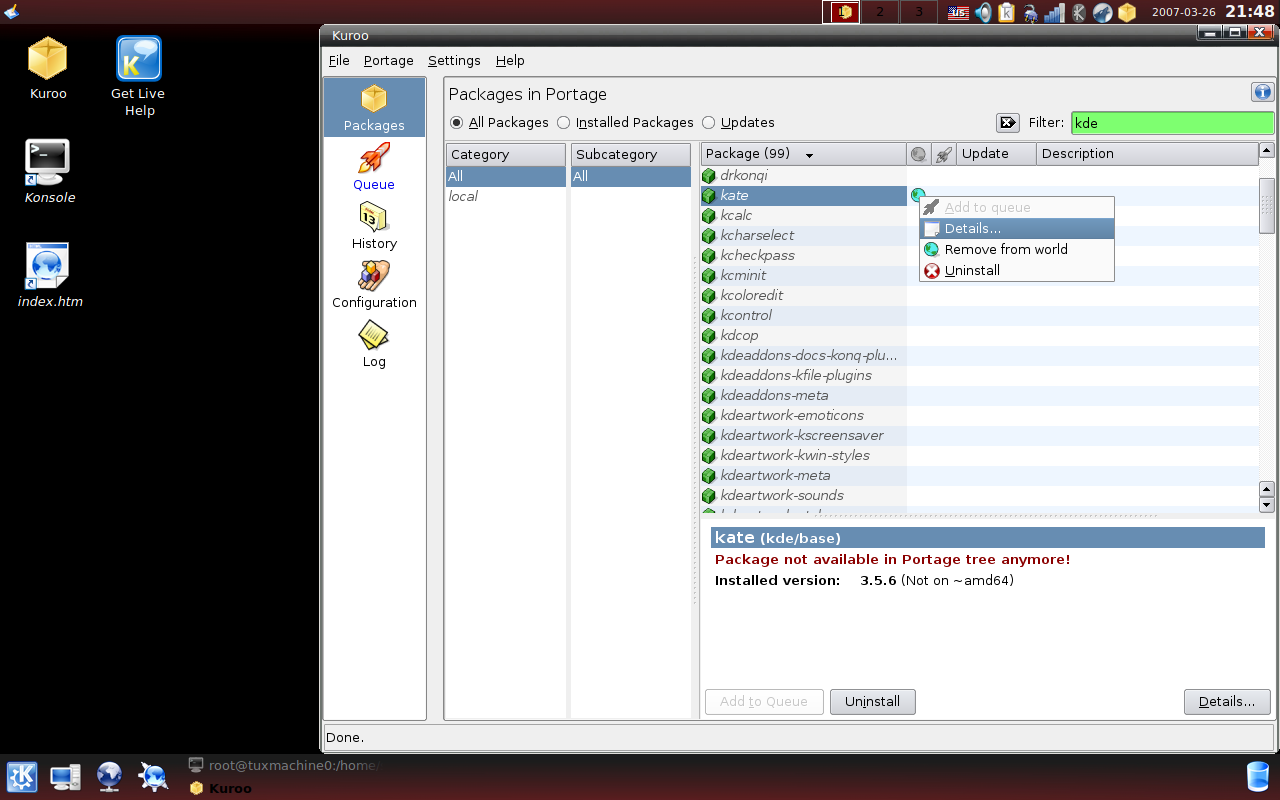The height and width of the screenshot is (800, 1280).
Task: Open the Settings menu
Action: click(x=454, y=60)
